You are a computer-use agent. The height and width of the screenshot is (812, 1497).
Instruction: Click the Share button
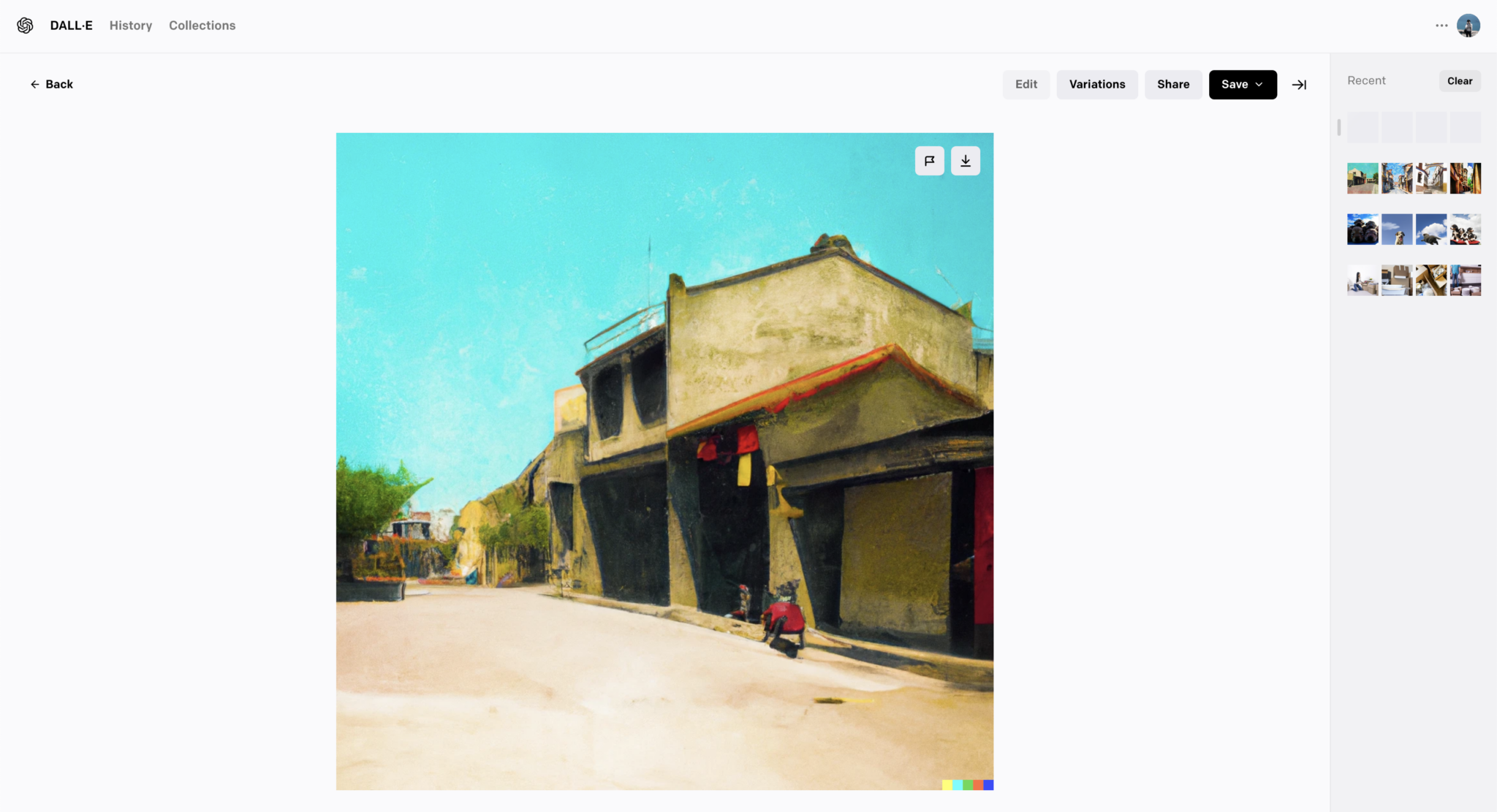pyautogui.click(x=1172, y=85)
